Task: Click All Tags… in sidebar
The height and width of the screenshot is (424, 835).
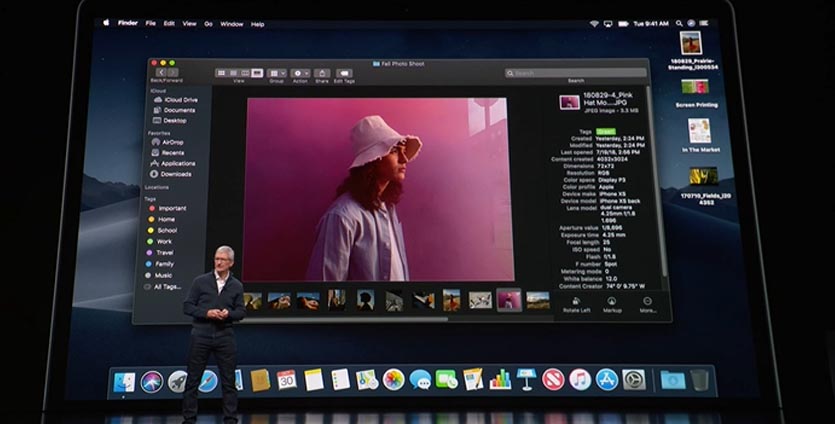Action: click(x=169, y=286)
